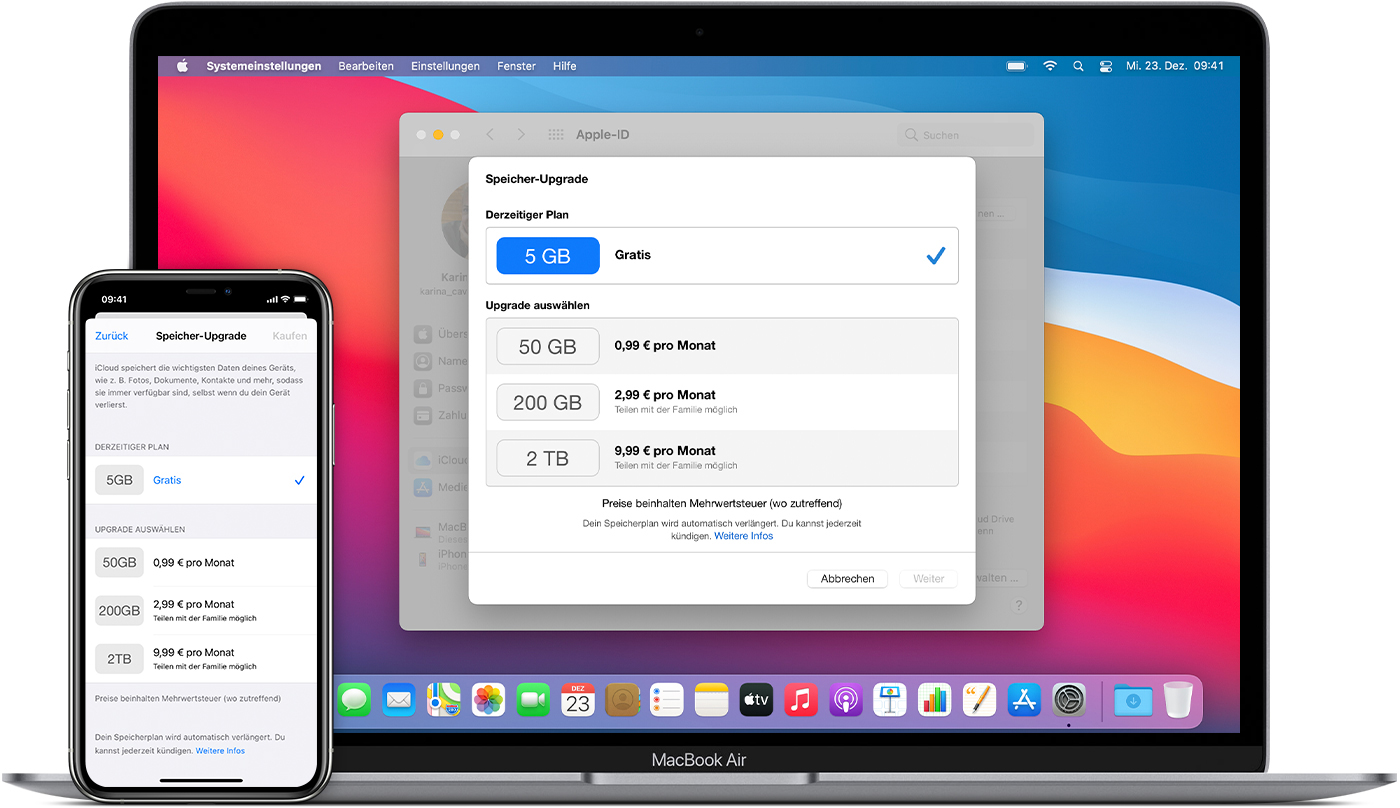Choose the 2 TB plan in Mac dialog
This screenshot has height=808, width=1400.
coord(722,458)
